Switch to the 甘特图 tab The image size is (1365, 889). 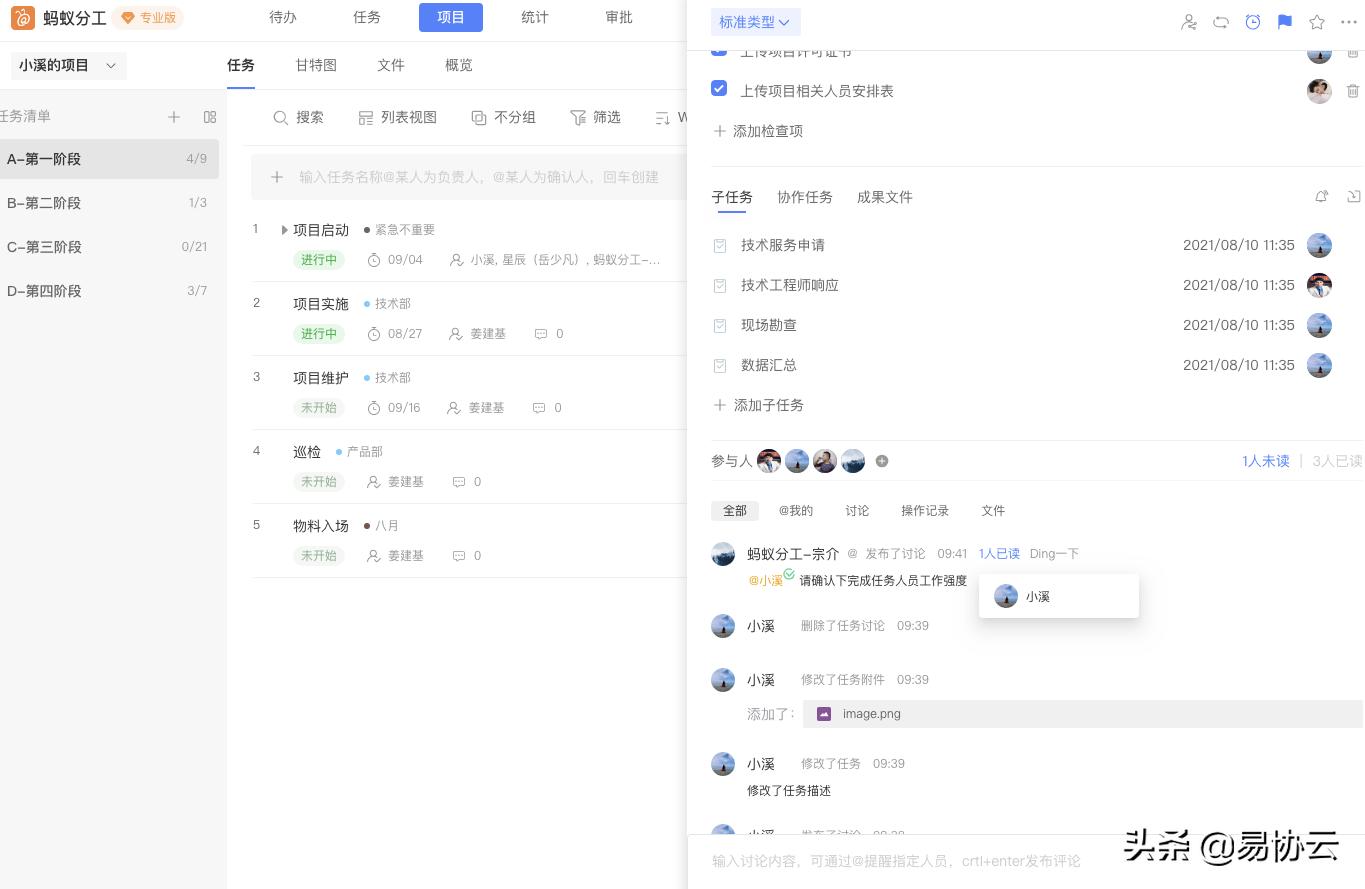coord(316,65)
